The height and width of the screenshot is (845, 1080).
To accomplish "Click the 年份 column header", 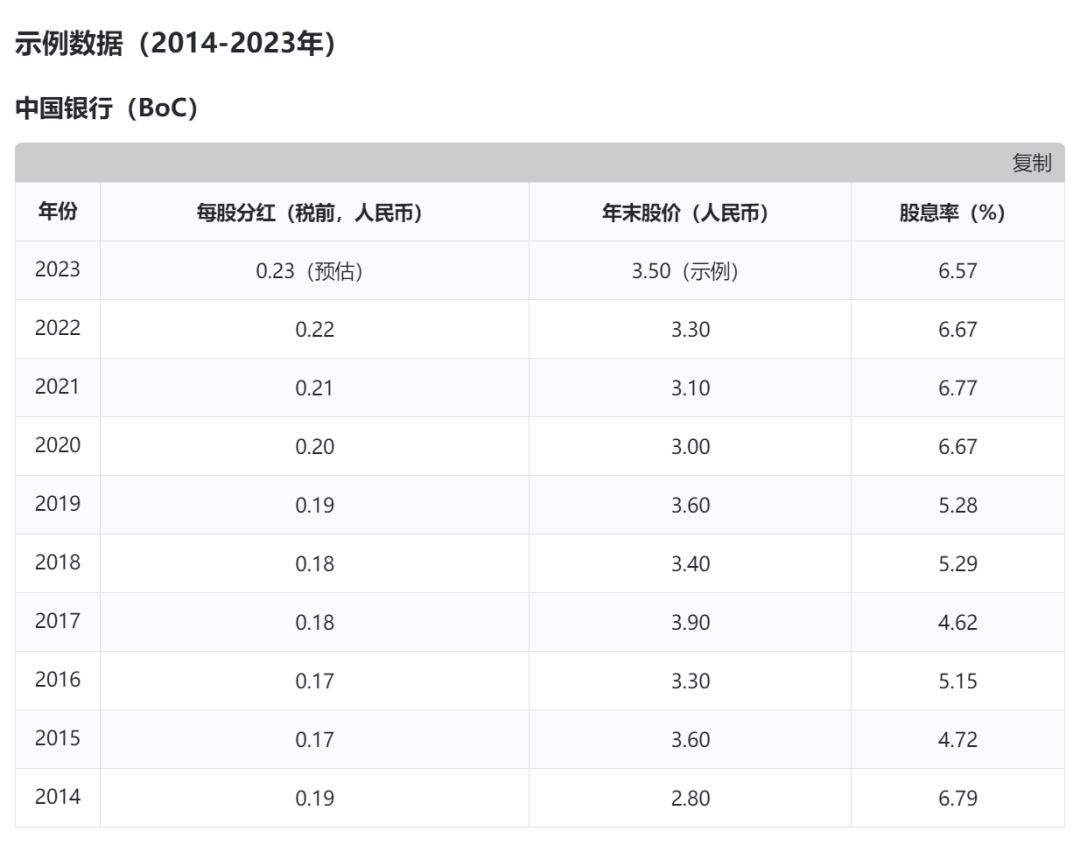I will click(57, 212).
